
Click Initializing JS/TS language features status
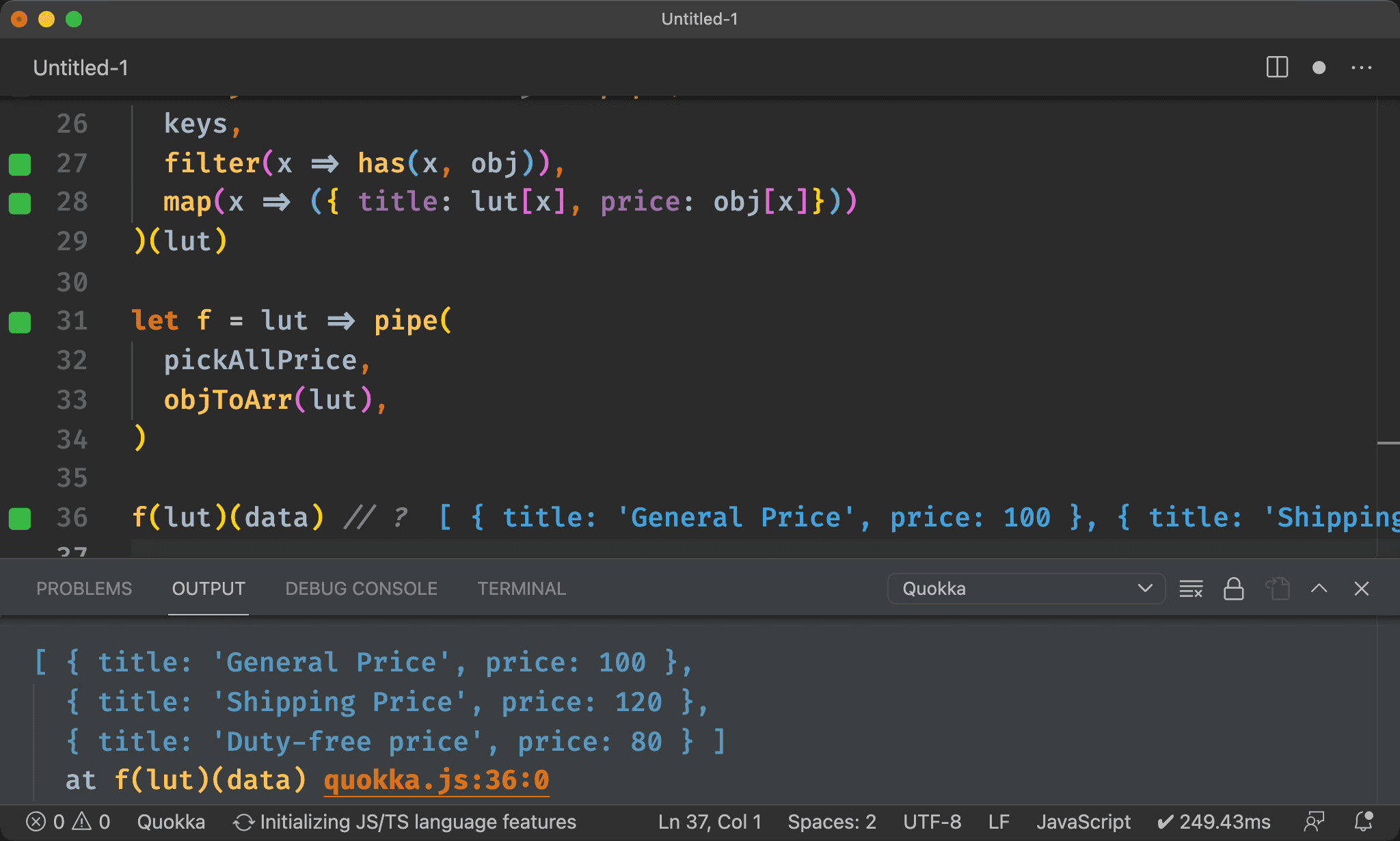[x=405, y=822]
